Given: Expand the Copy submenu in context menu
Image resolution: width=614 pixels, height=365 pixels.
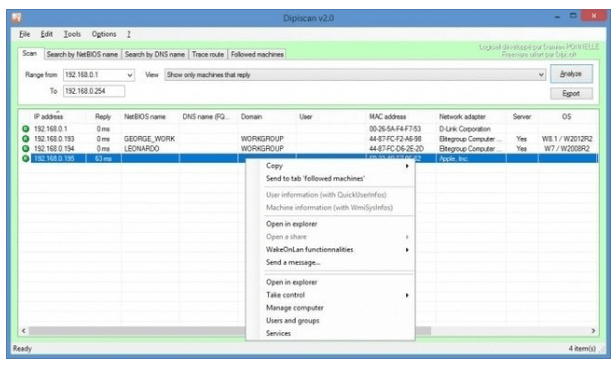Looking at the screenshot, I should click(x=337, y=166).
